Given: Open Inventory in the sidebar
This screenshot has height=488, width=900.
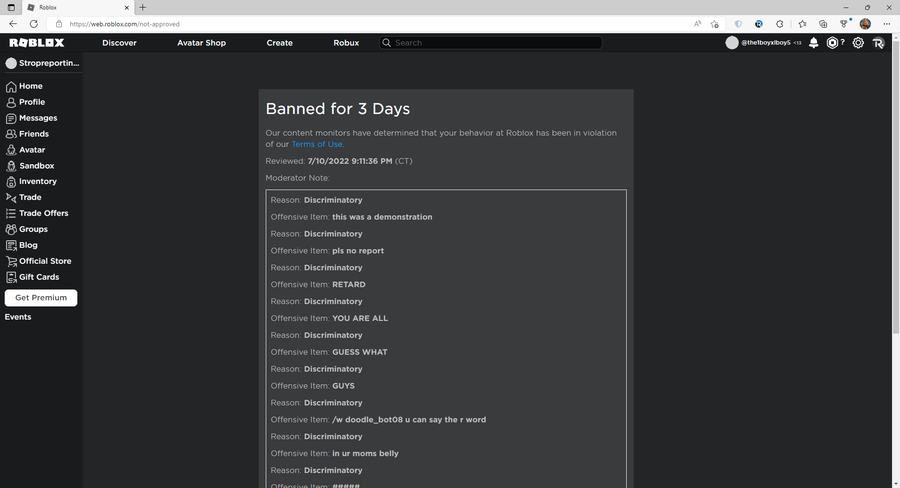Looking at the screenshot, I should pyautogui.click(x=31, y=181).
